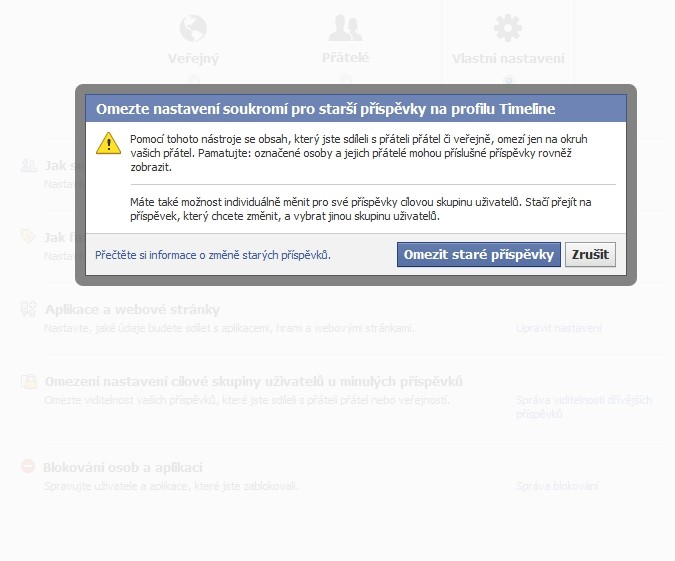This screenshot has height=561, width=675.
Task: Open Správa blokování link
Action: pos(557,487)
